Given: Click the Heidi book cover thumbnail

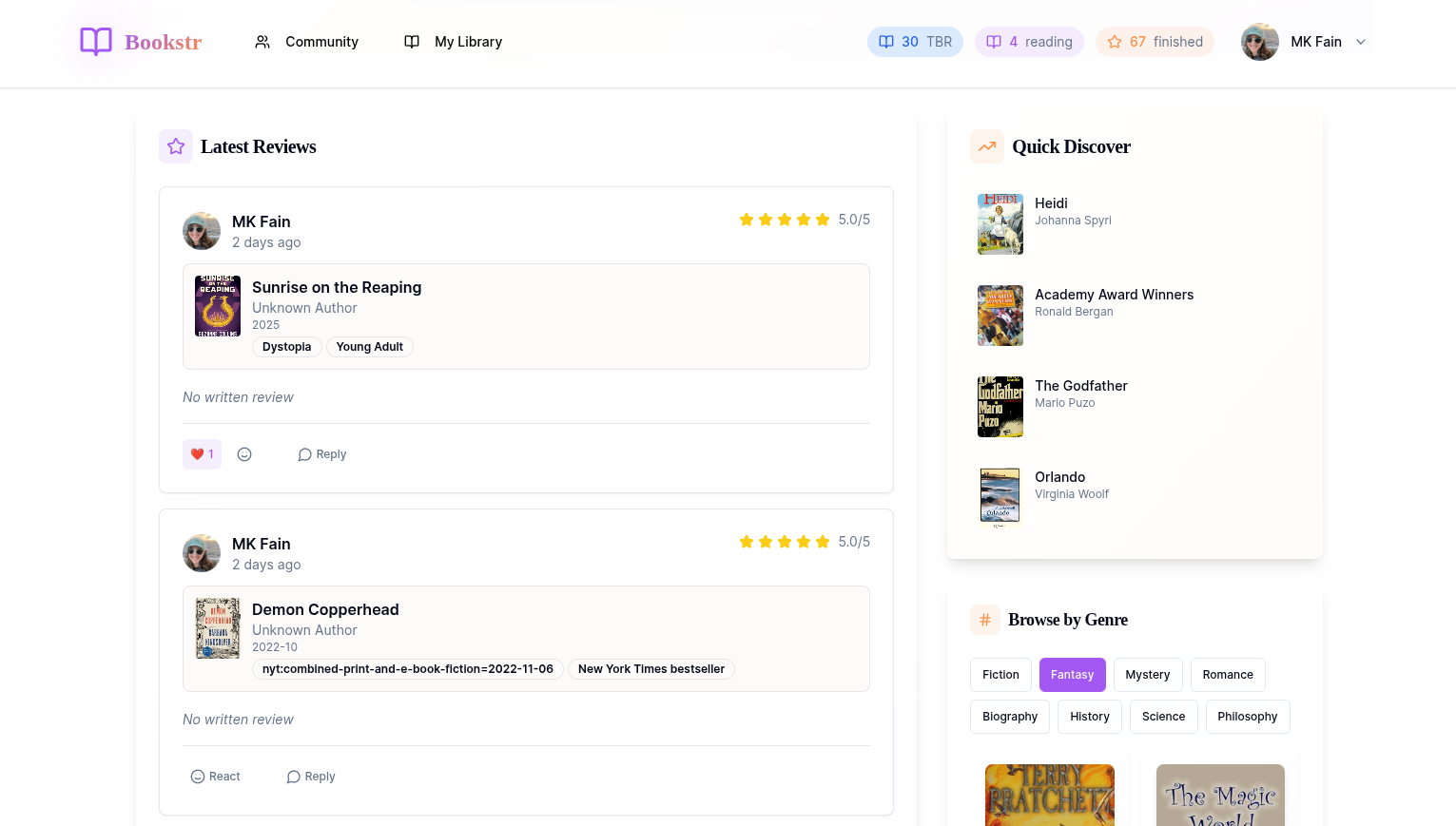Looking at the screenshot, I should coord(1000,223).
